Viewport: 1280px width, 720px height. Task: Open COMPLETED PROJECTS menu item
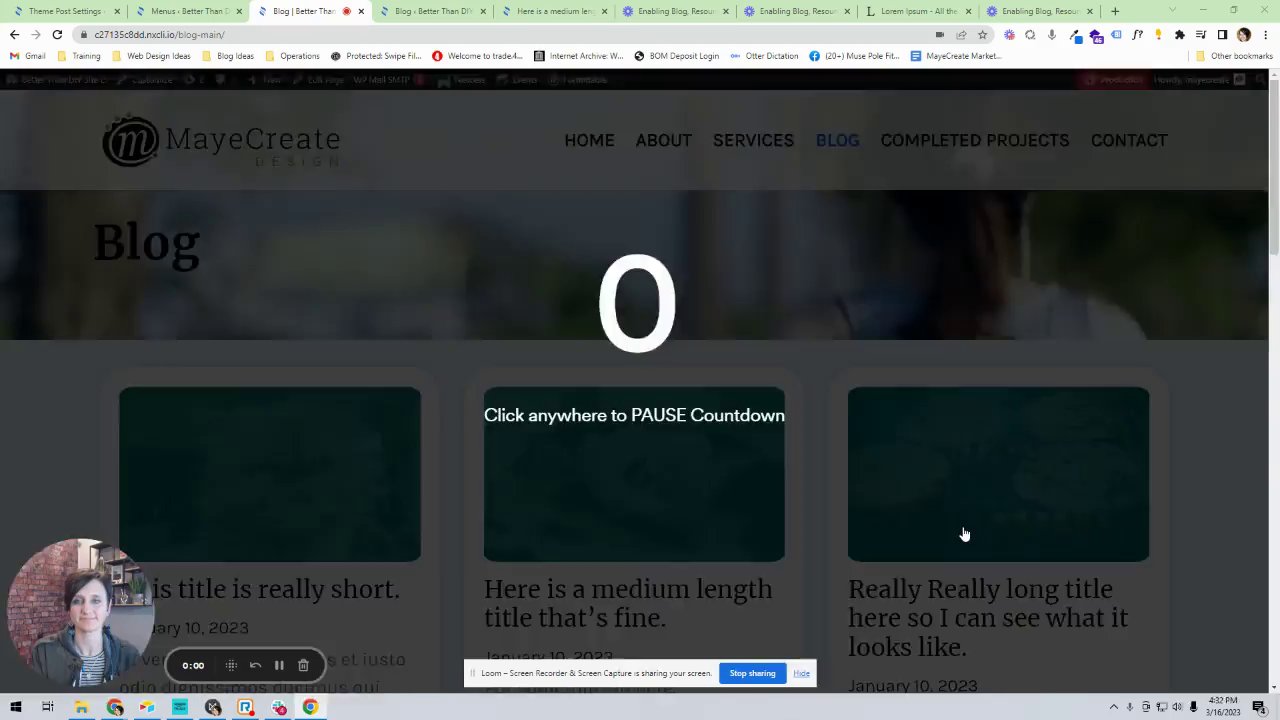click(975, 140)
